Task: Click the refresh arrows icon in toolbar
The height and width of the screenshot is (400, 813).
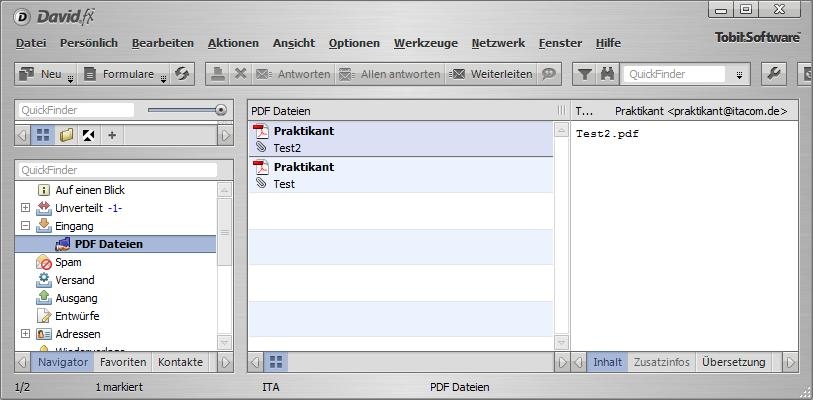Action: click(x=181, y=74)
